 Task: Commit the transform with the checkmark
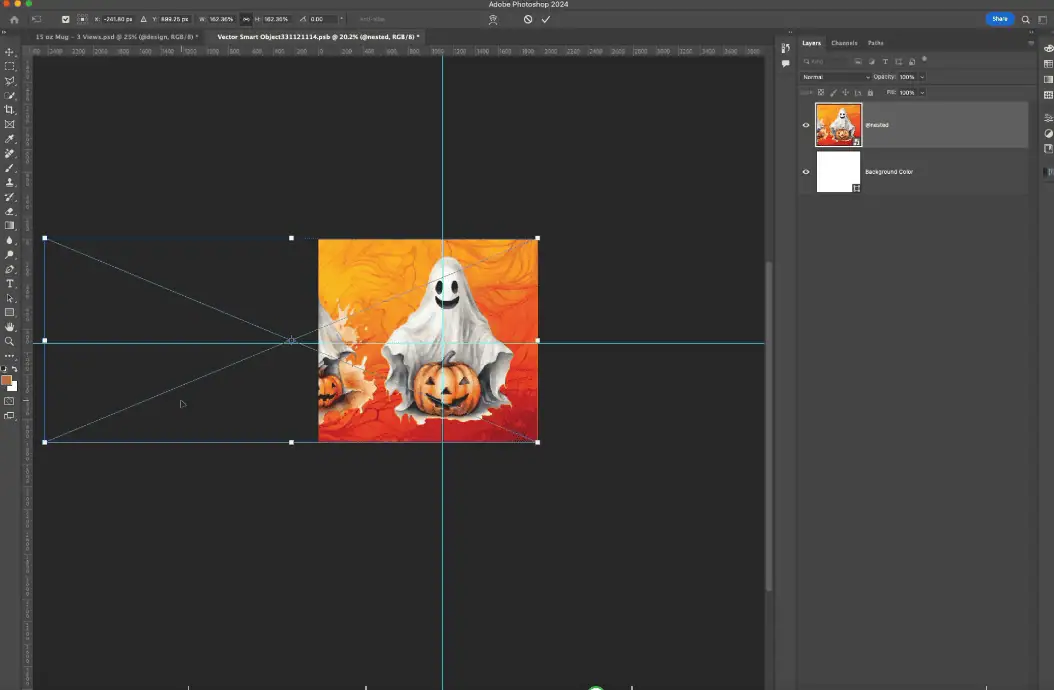pyautogui.click(x=546, y=19)
